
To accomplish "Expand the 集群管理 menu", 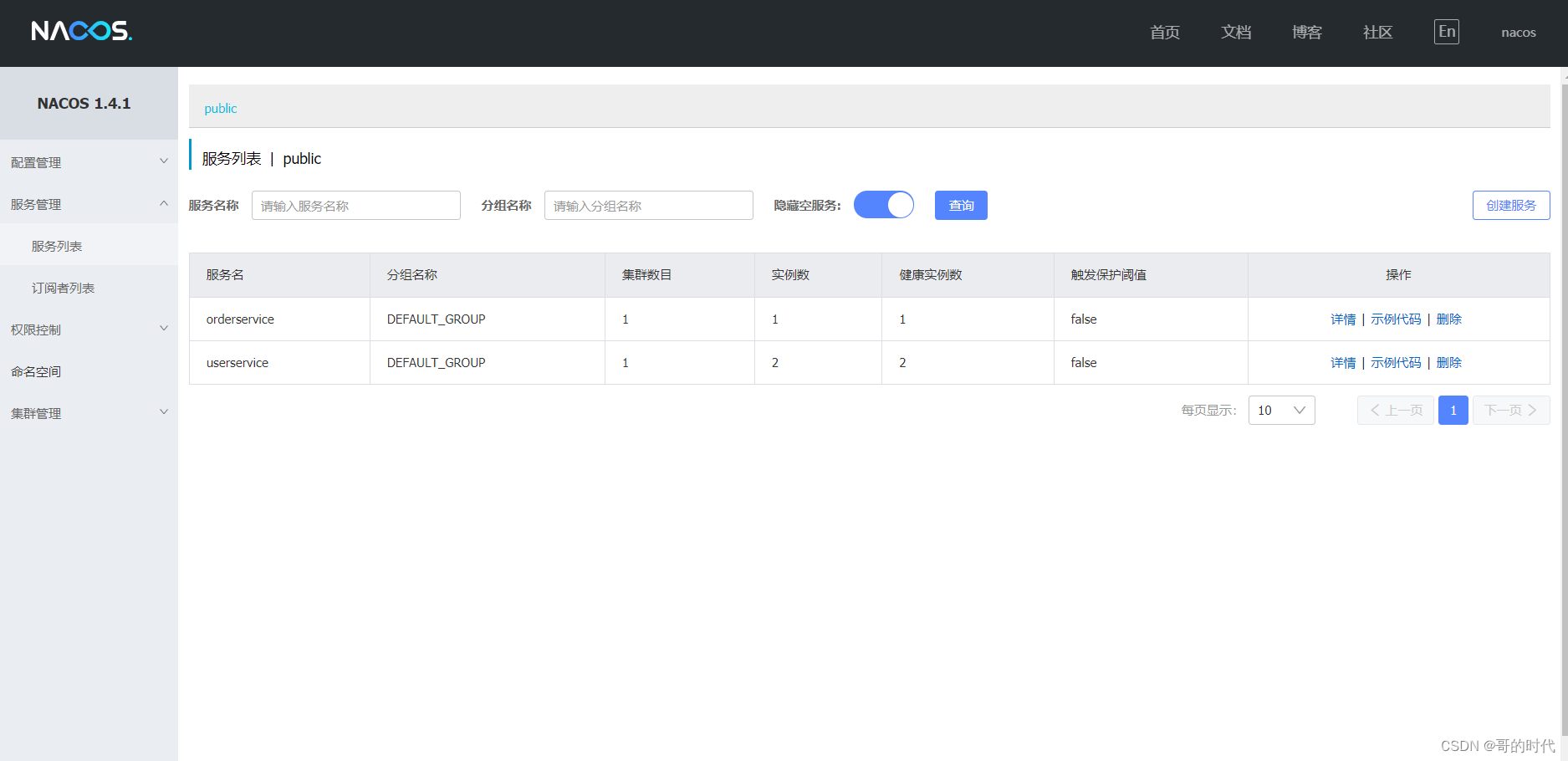I will click(x=89, y=413).
